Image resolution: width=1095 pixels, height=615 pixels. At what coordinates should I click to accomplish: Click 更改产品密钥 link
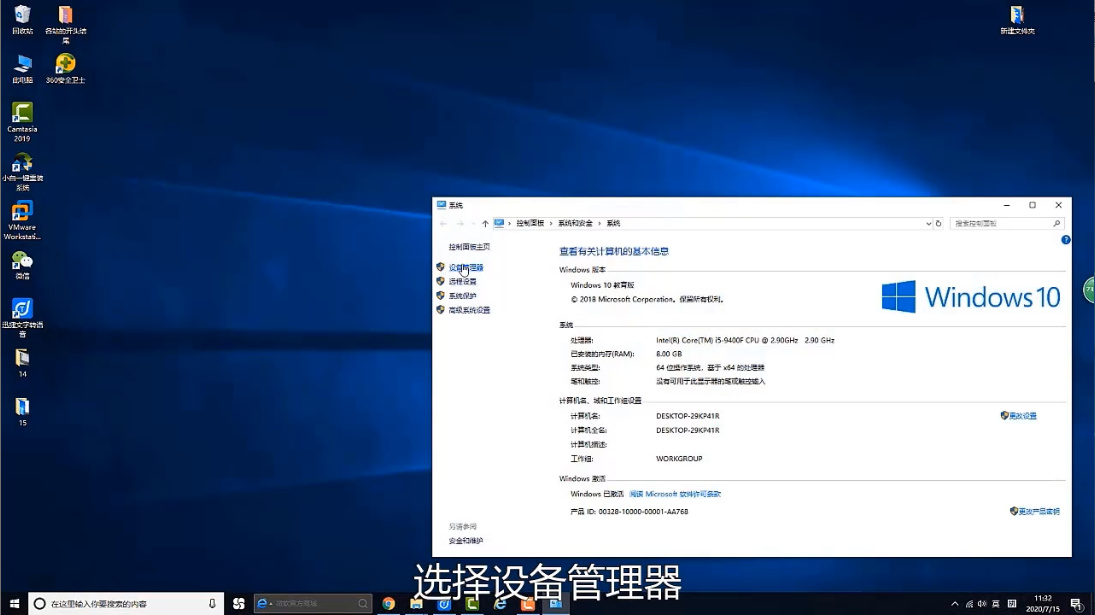point(1039,511)
